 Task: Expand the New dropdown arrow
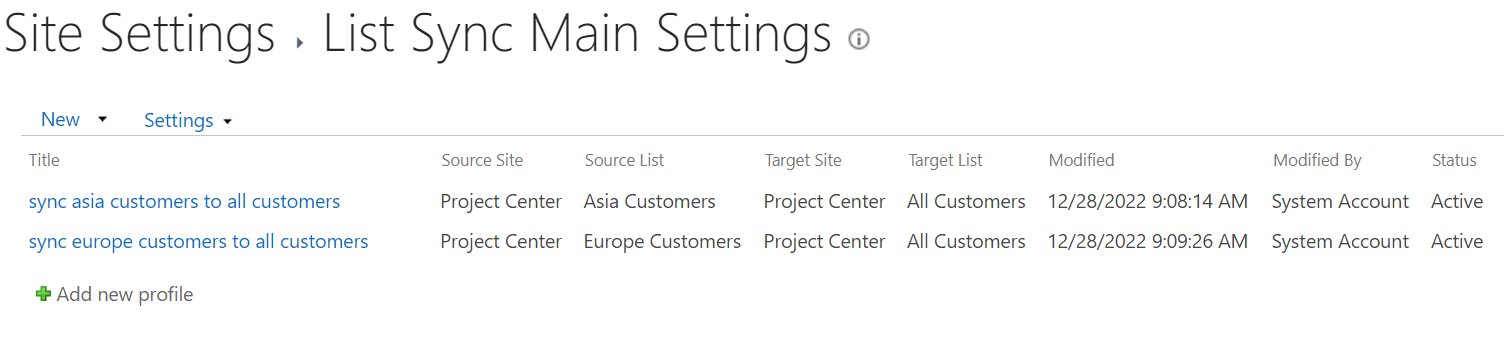pos(102,119)
